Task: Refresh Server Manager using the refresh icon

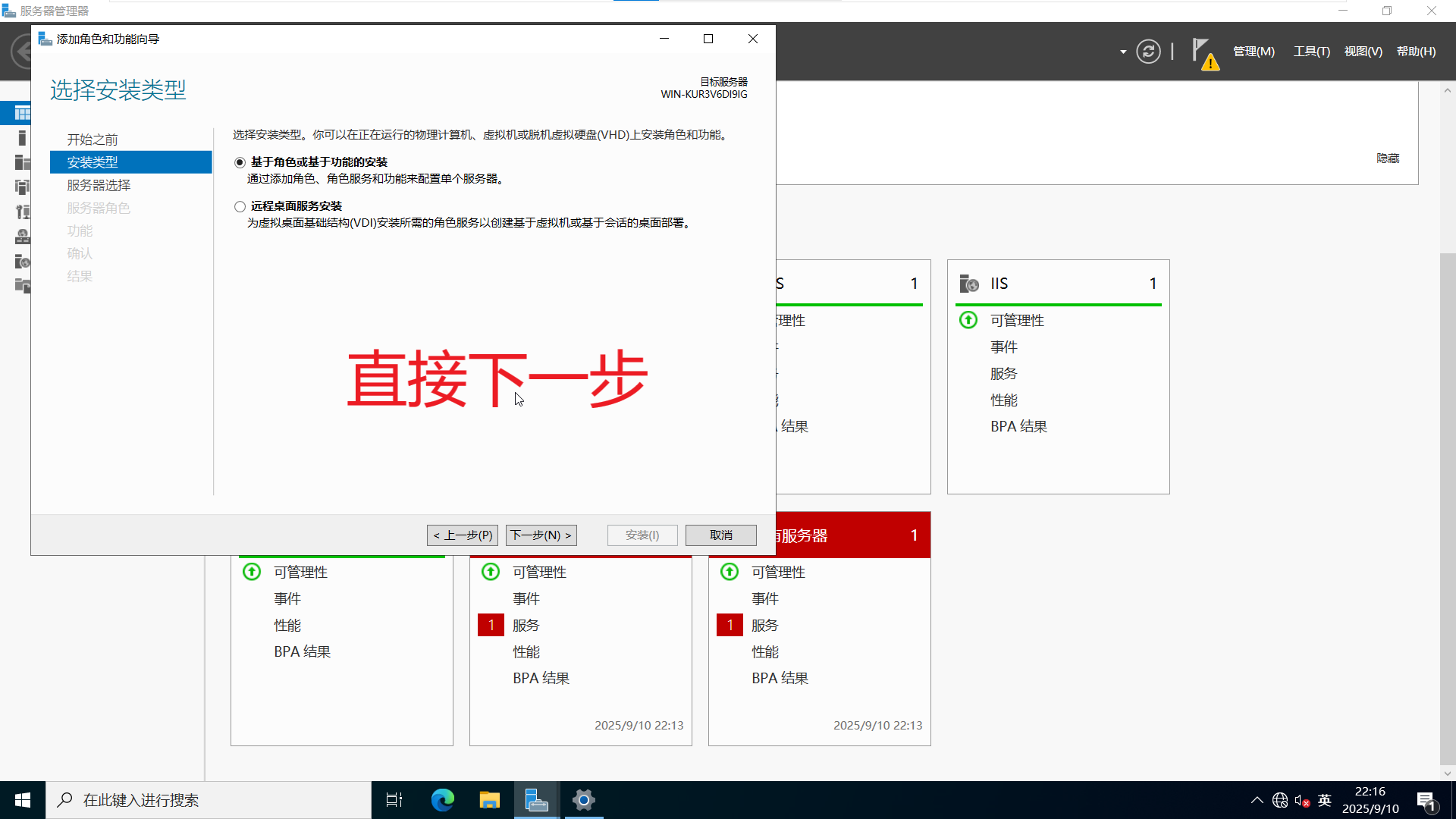Action: [x=1149, y=51]
